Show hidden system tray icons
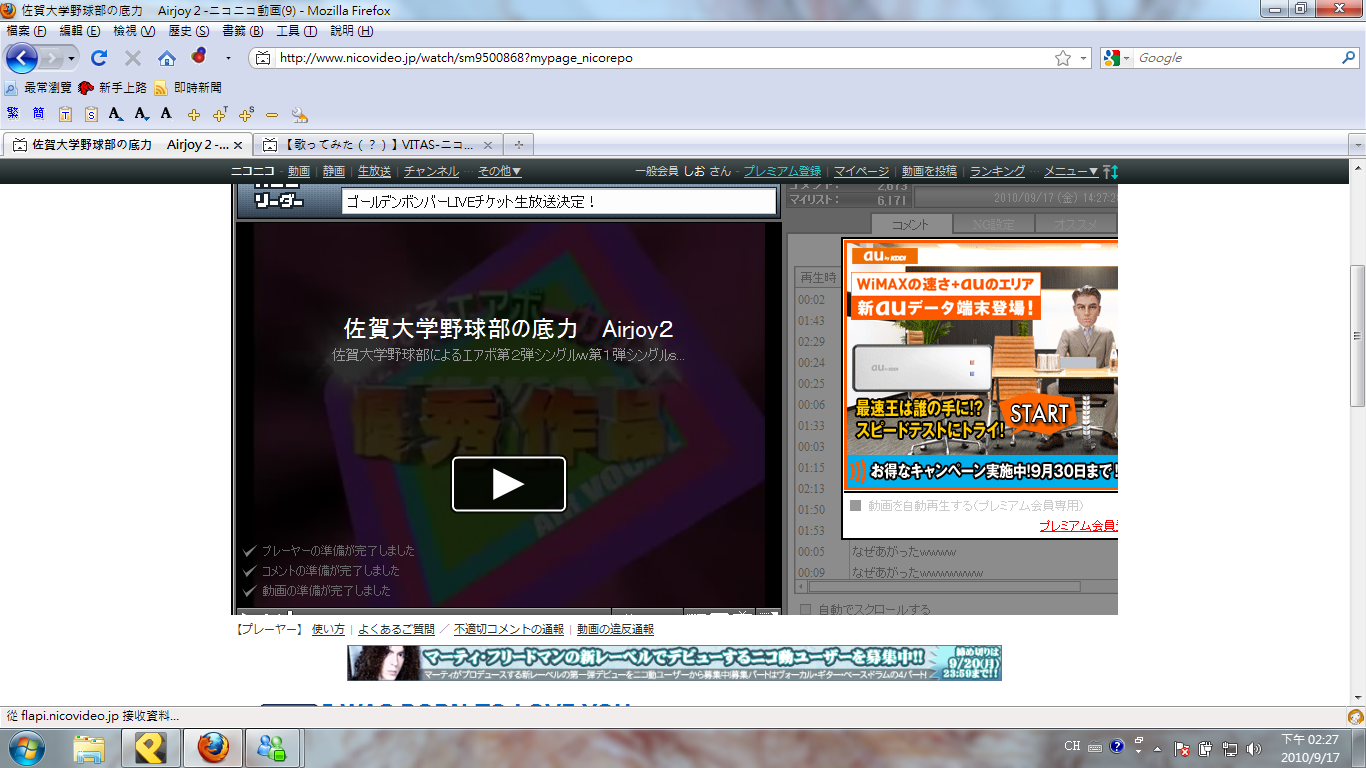 [1158, 748]
